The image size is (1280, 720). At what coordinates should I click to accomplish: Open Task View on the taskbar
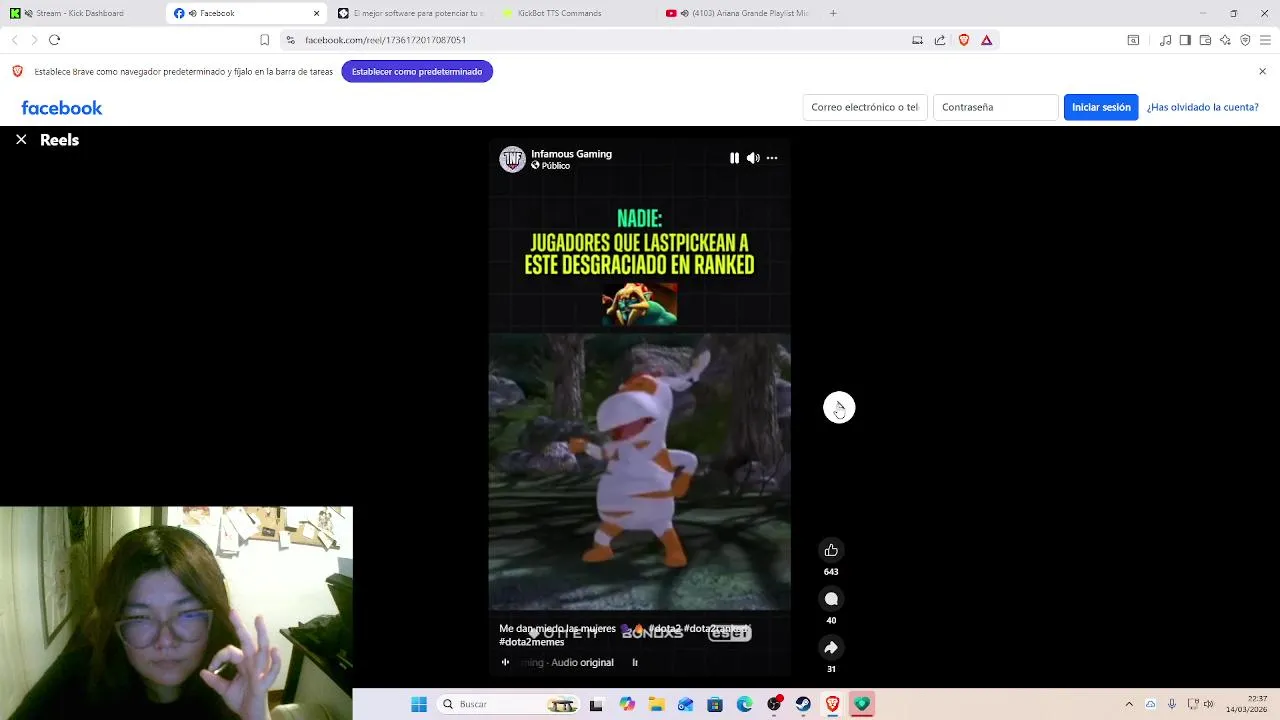point(596,704)
